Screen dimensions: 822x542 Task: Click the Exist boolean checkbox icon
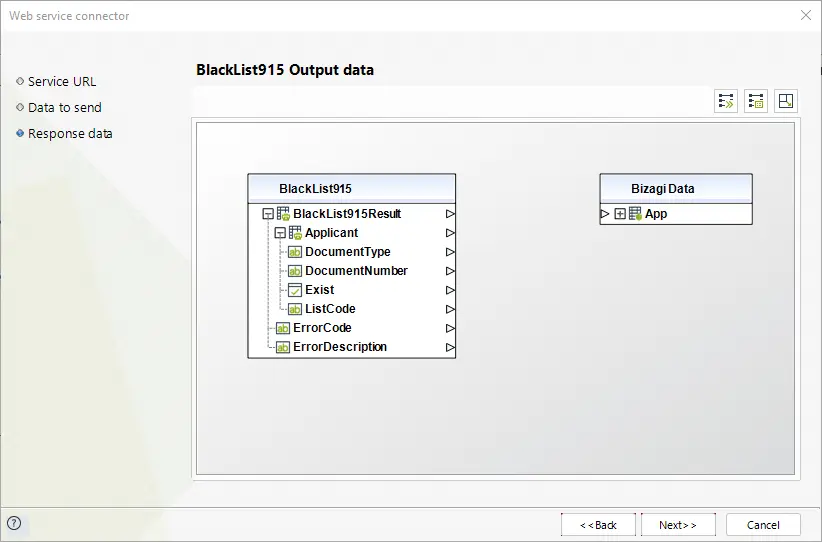(x=295, y=290)
